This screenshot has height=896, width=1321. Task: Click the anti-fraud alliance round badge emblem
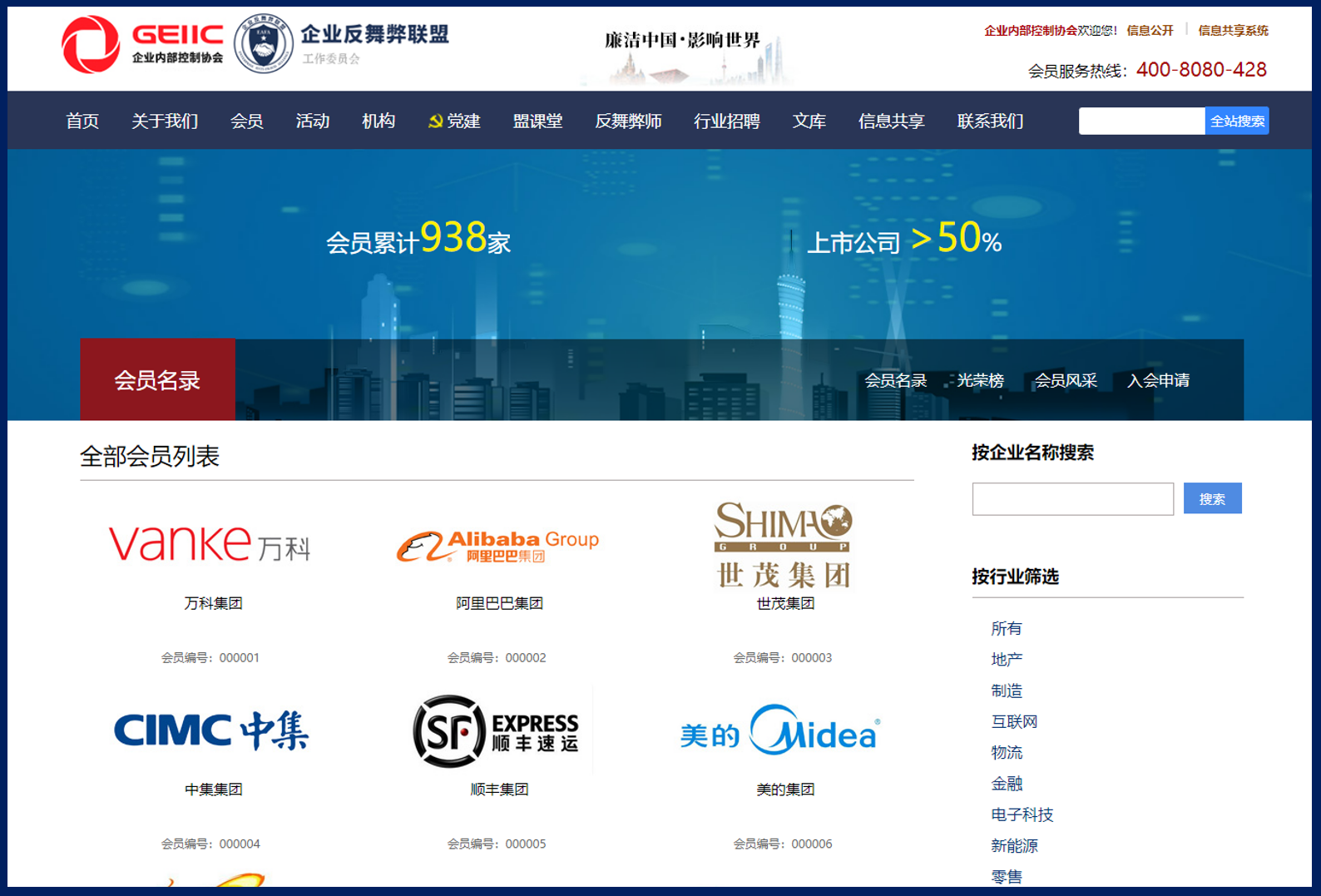click(x=263, y=45)
